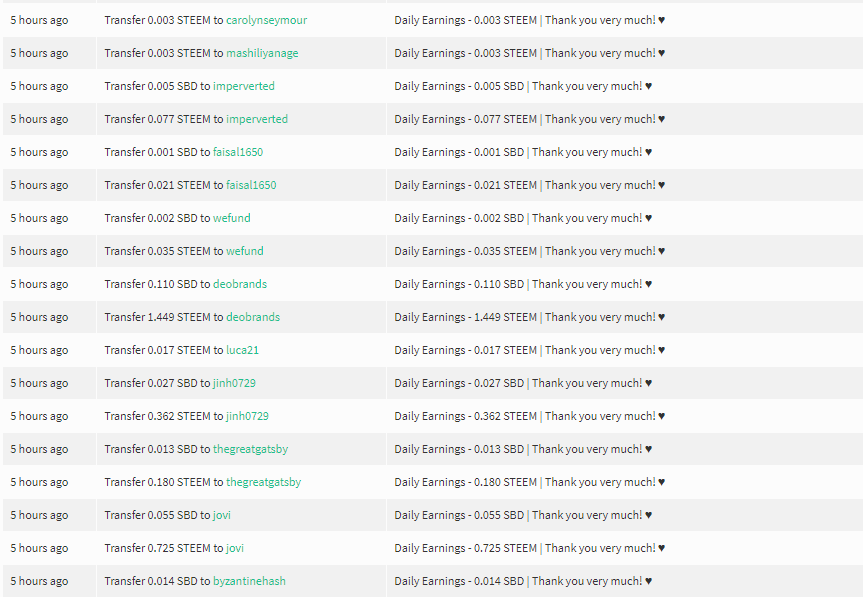This screenshot has height=597, width=863.
Task: Open mashiliyanage account link
Action: click(x=262, y=53)
